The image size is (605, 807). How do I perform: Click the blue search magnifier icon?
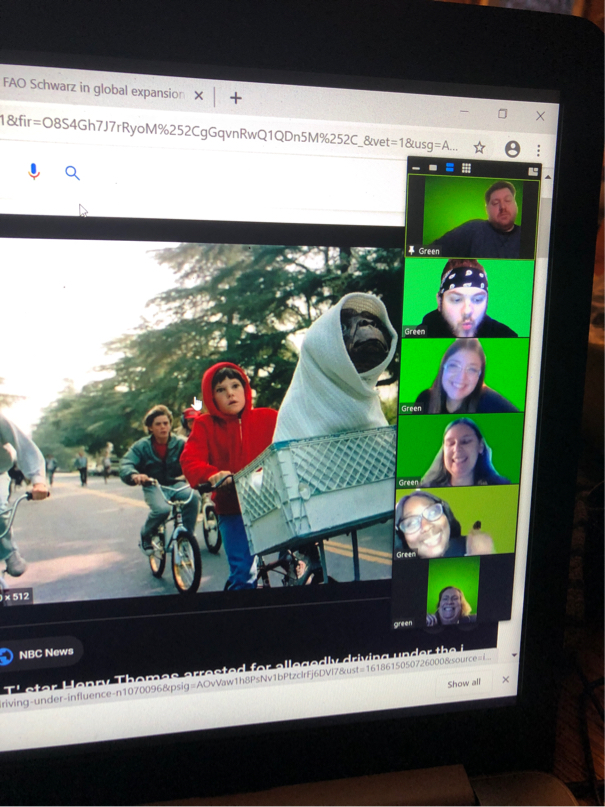click(73, 173)
